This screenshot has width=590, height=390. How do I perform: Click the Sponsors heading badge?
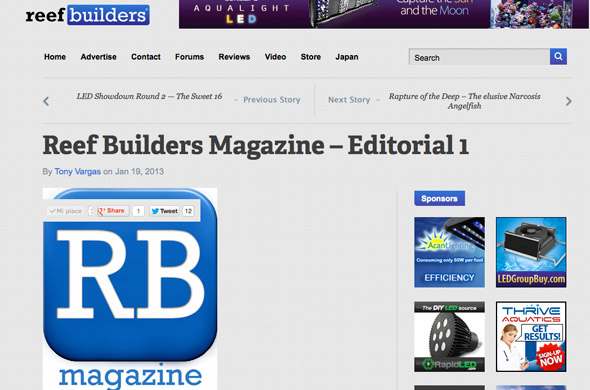[439, 198]
